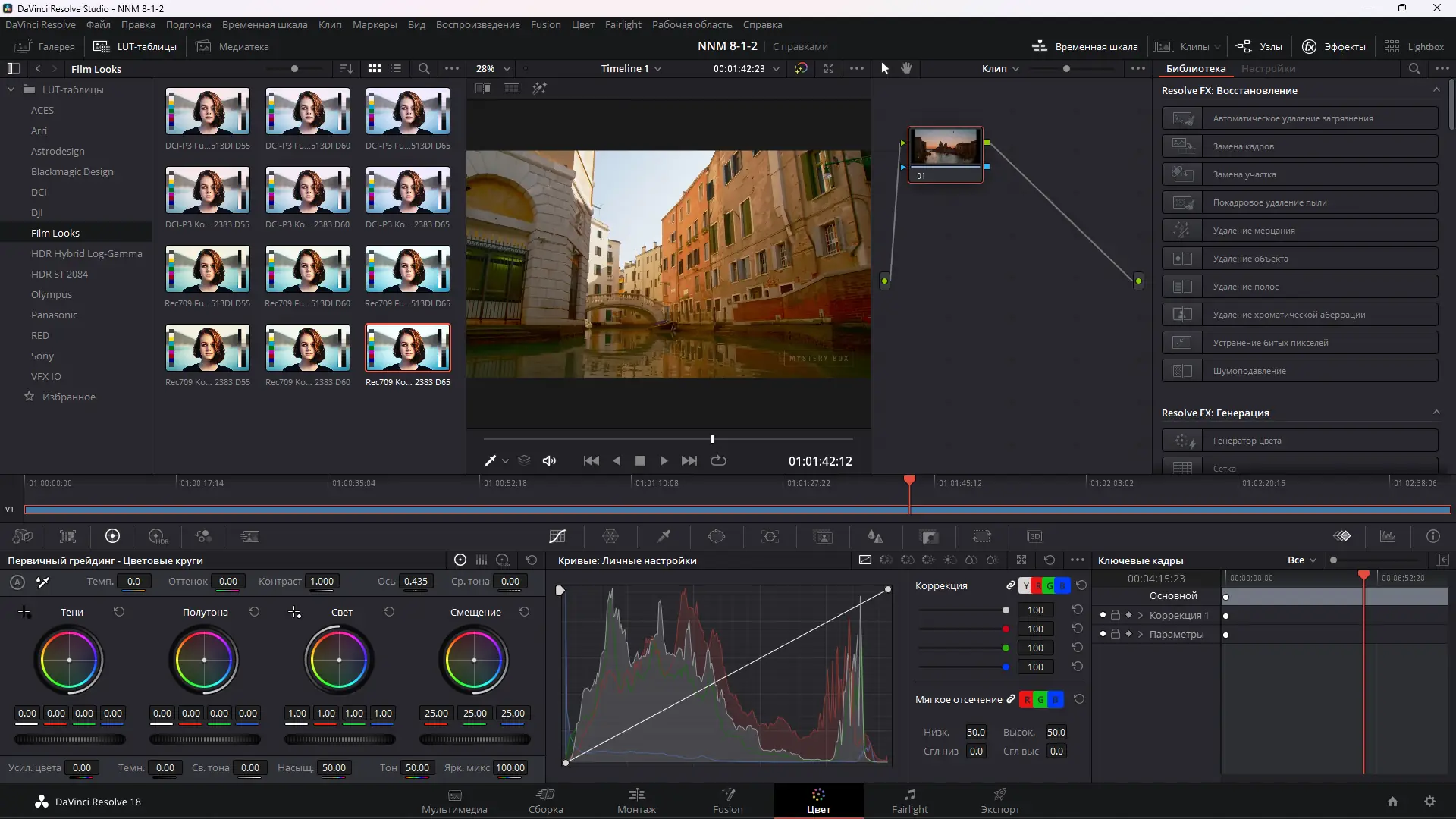Switch to the Fairlight page tab

909,801
